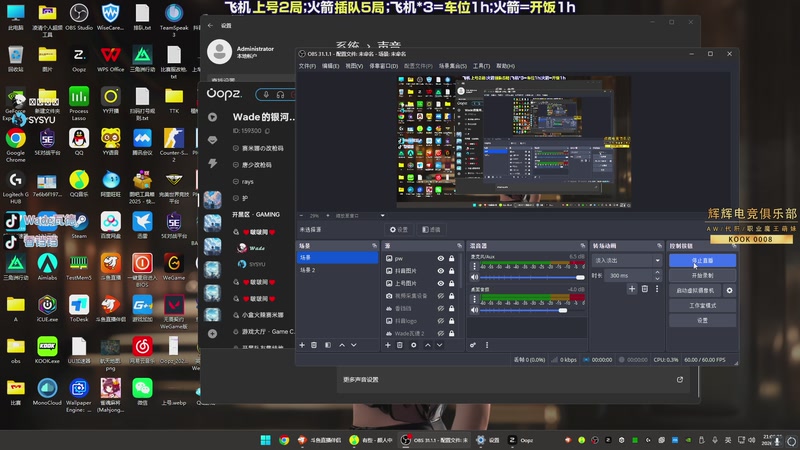Open 滤镜 button in source toolbar
Screen dimensions: 800x450
(431, 230)
